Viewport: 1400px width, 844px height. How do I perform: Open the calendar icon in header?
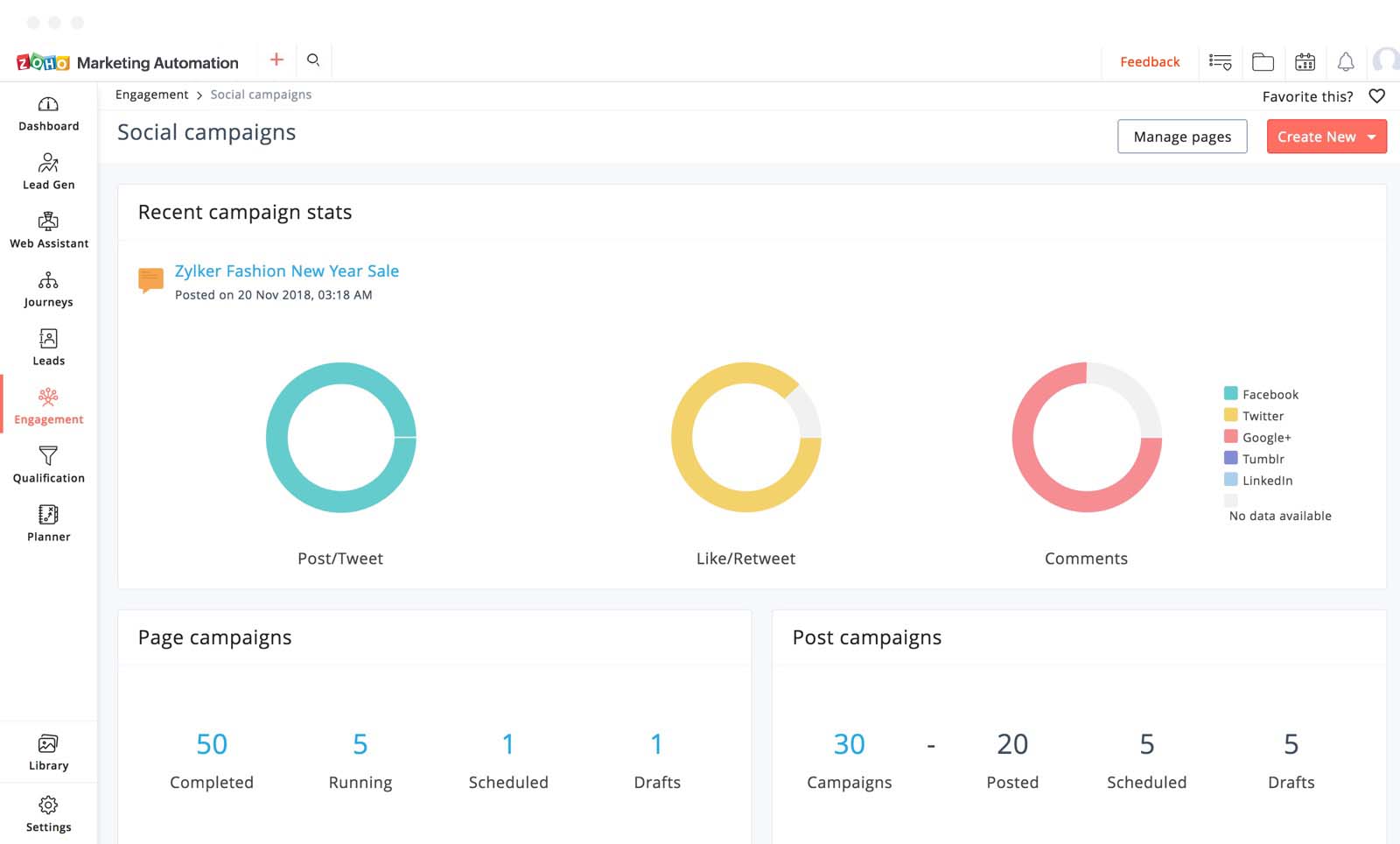click(x=1305, y=61)
